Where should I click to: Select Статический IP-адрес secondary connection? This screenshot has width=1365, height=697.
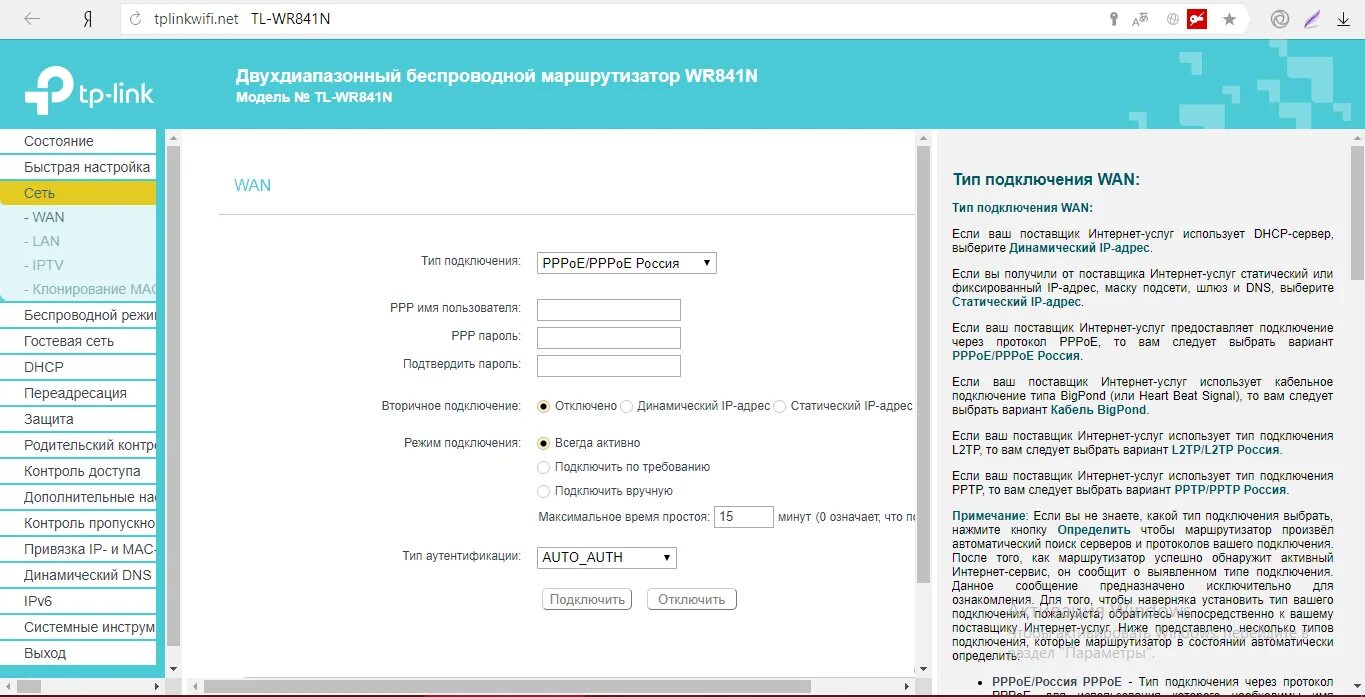780,406
